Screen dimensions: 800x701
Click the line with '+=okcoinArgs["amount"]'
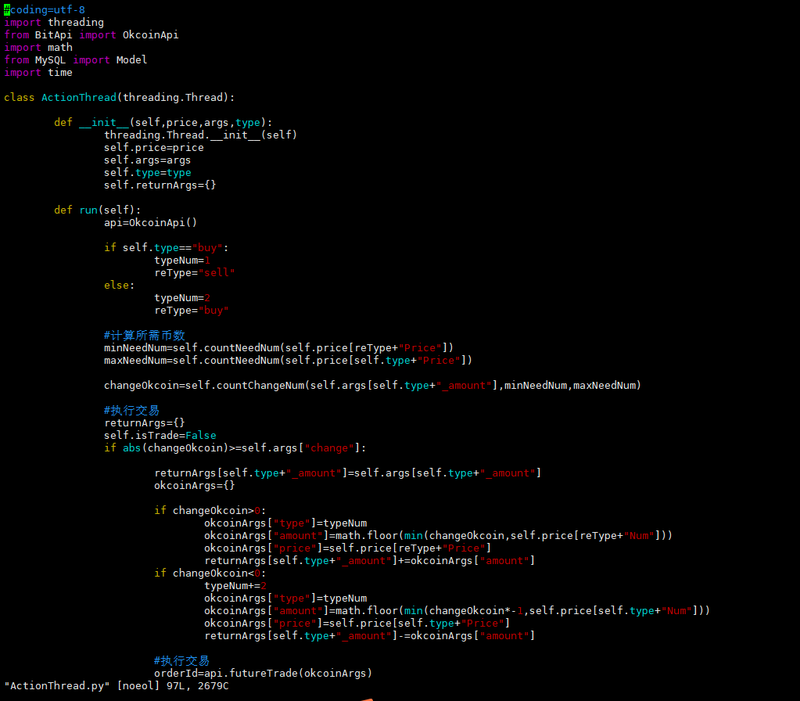click(370, 560)
